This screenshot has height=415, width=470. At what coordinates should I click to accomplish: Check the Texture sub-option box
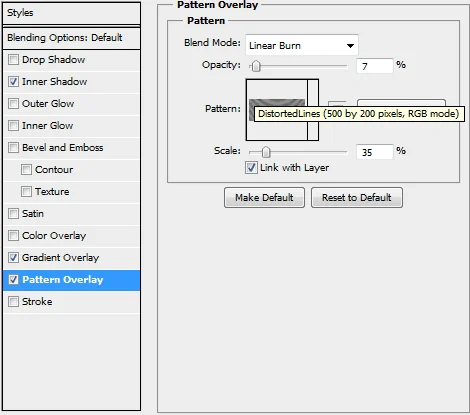[x=26, y=192]
